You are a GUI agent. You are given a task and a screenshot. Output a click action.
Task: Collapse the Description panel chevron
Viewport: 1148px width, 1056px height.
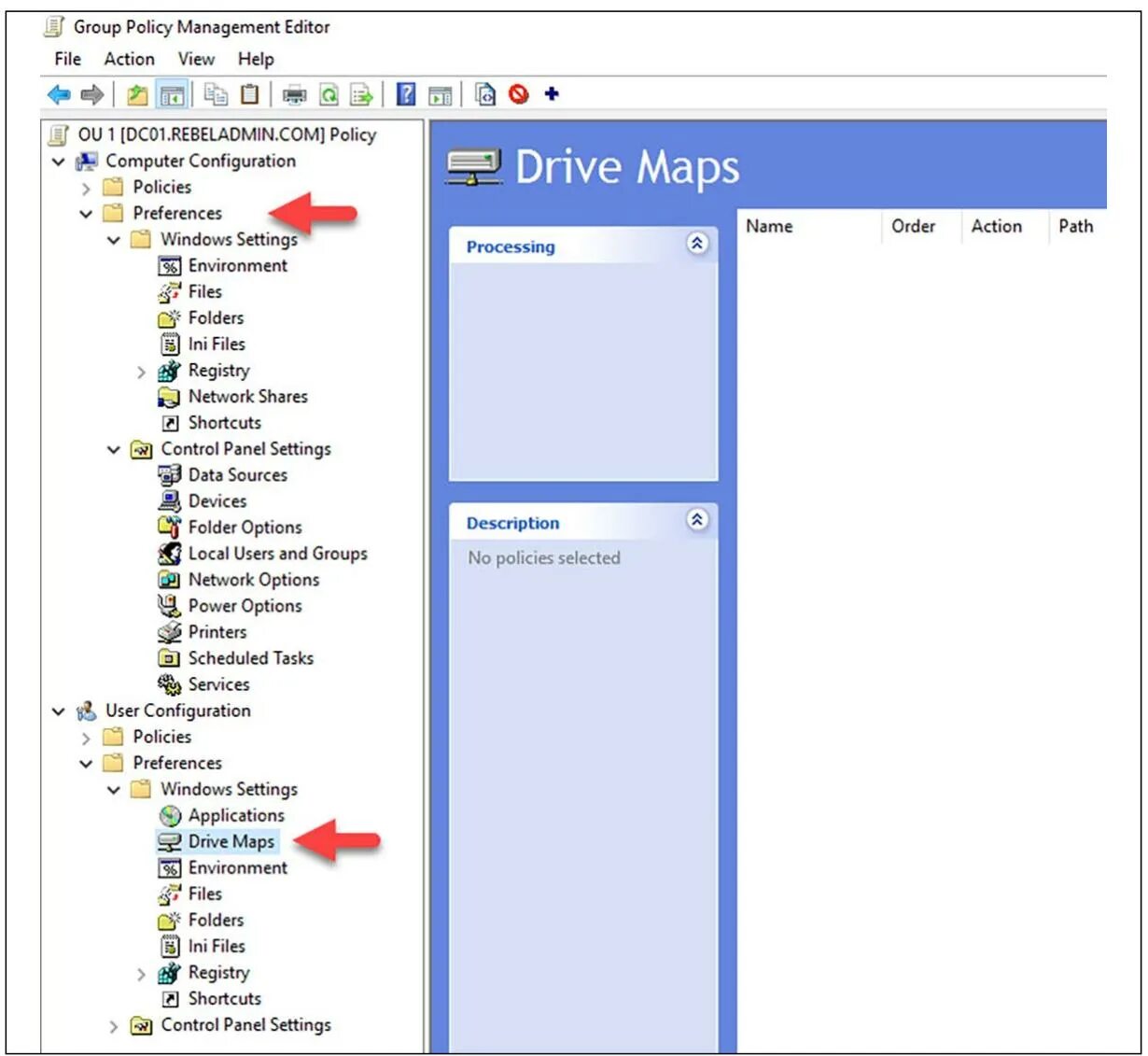click(697, 520)
